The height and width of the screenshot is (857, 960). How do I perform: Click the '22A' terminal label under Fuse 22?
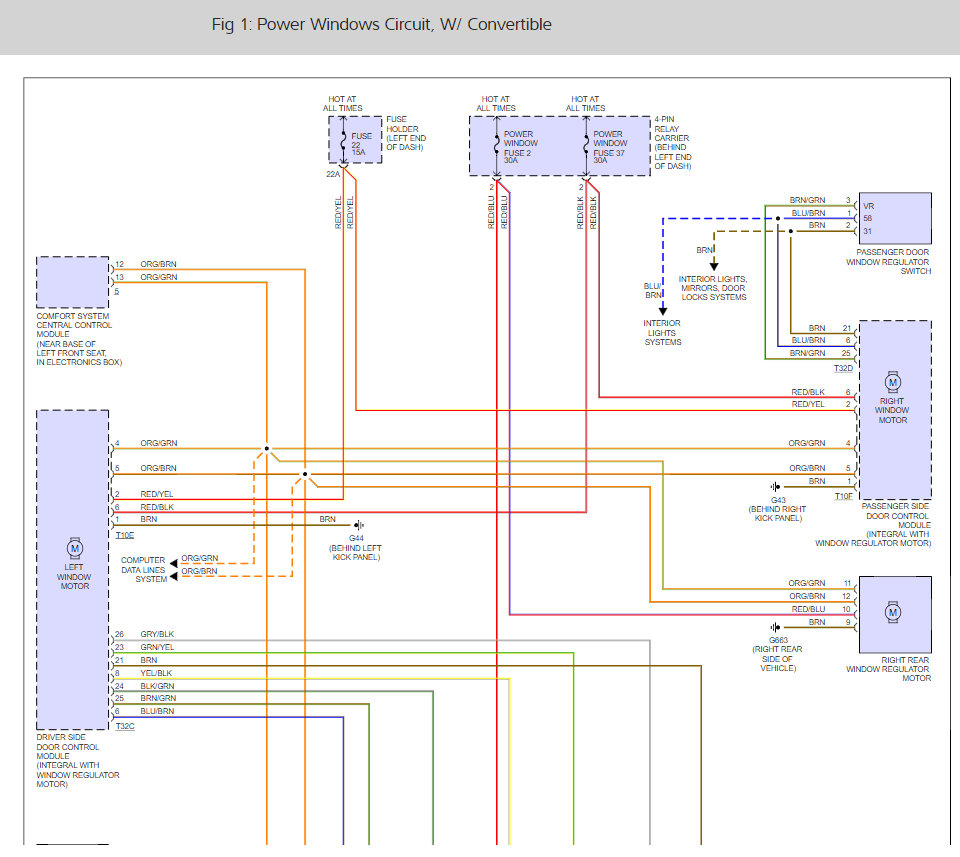(x=332, y=174)
